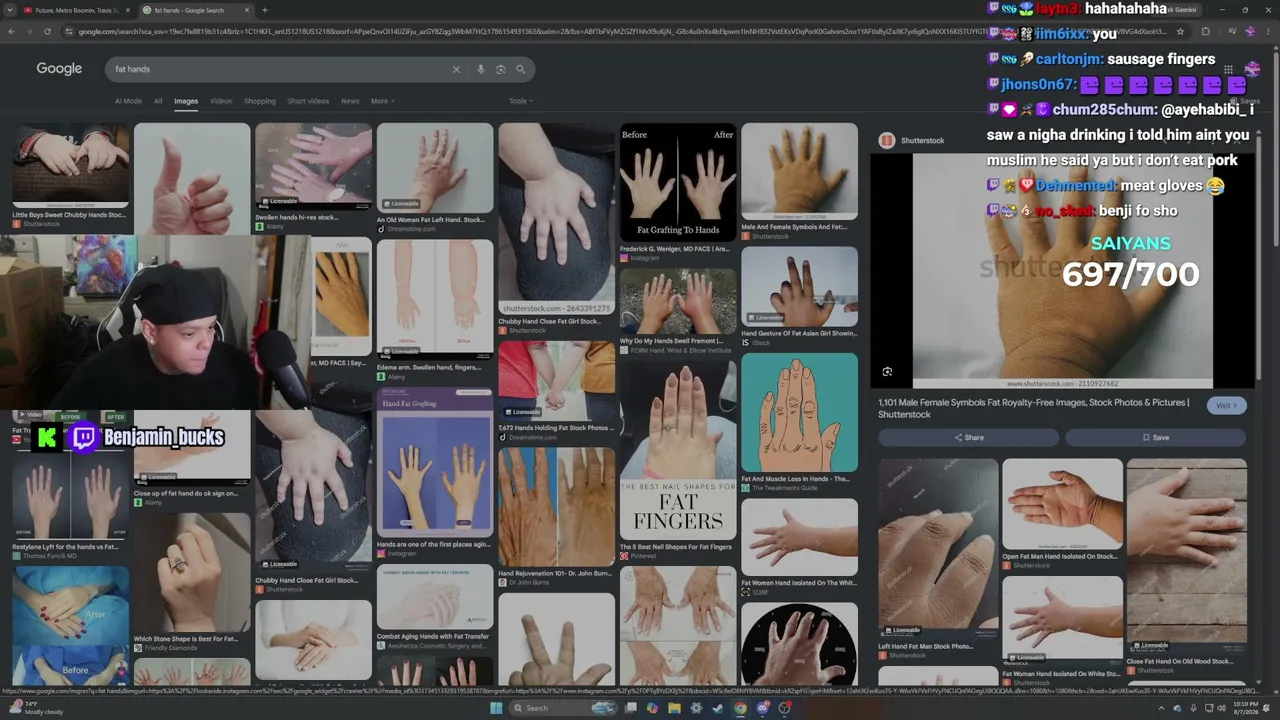
Task: Open 'Hands are one of the first places' Instagram image
Action: [435, 463]
